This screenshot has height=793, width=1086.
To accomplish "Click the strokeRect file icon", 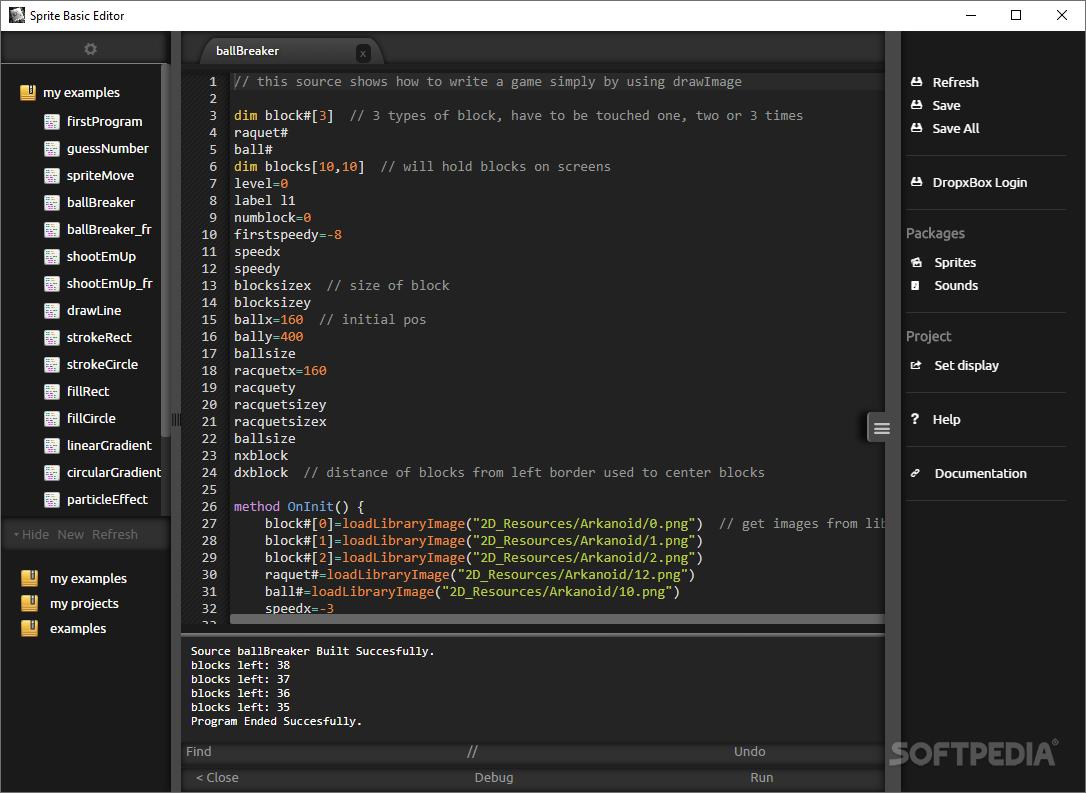I will (52, 338).
